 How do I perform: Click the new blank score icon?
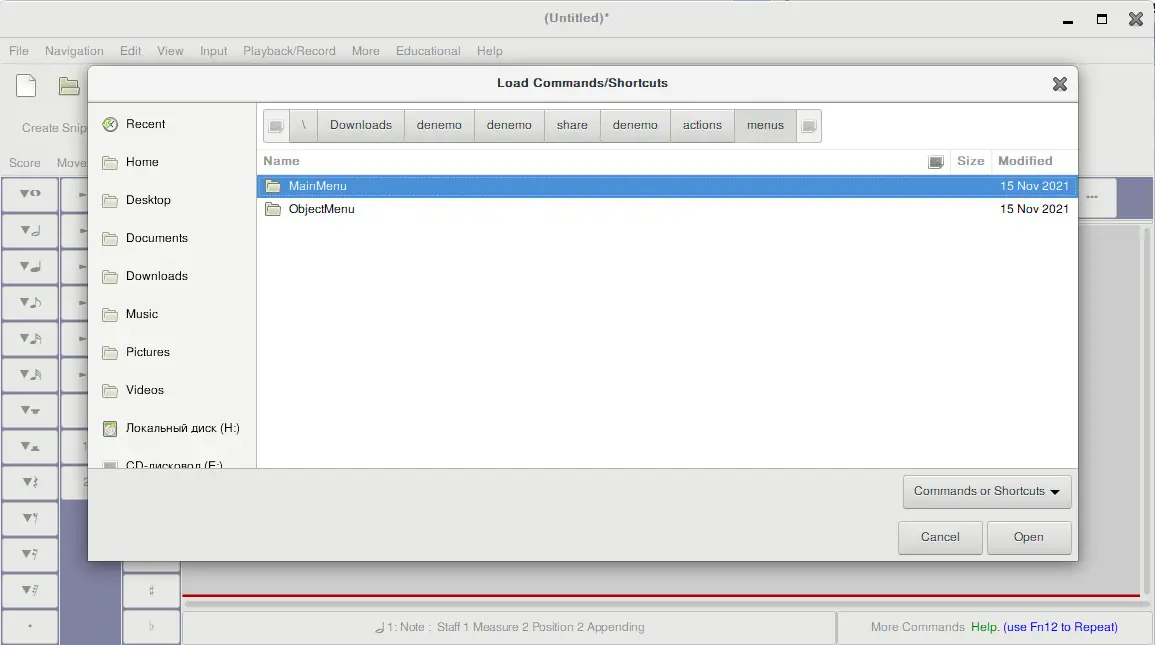tap(26, 86)
